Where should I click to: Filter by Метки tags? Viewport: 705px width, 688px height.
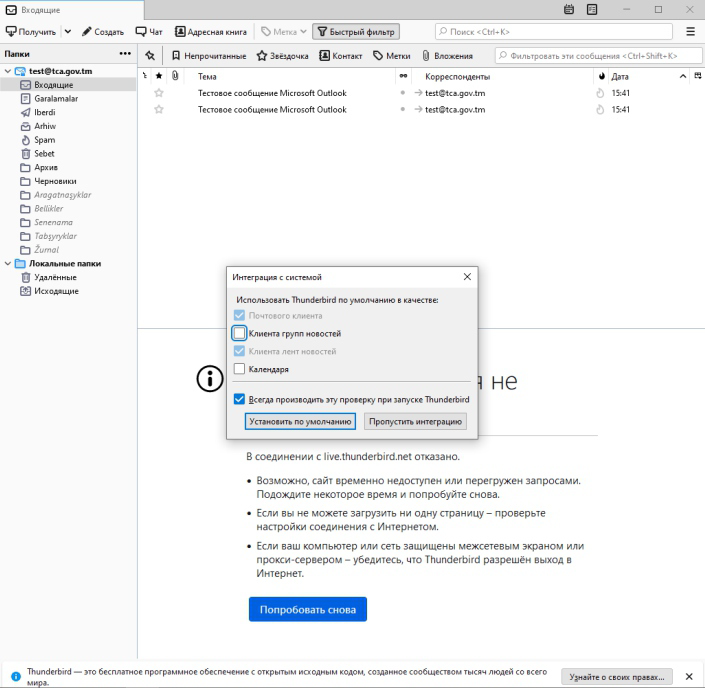pyautogui.click(x=392, y=56)
